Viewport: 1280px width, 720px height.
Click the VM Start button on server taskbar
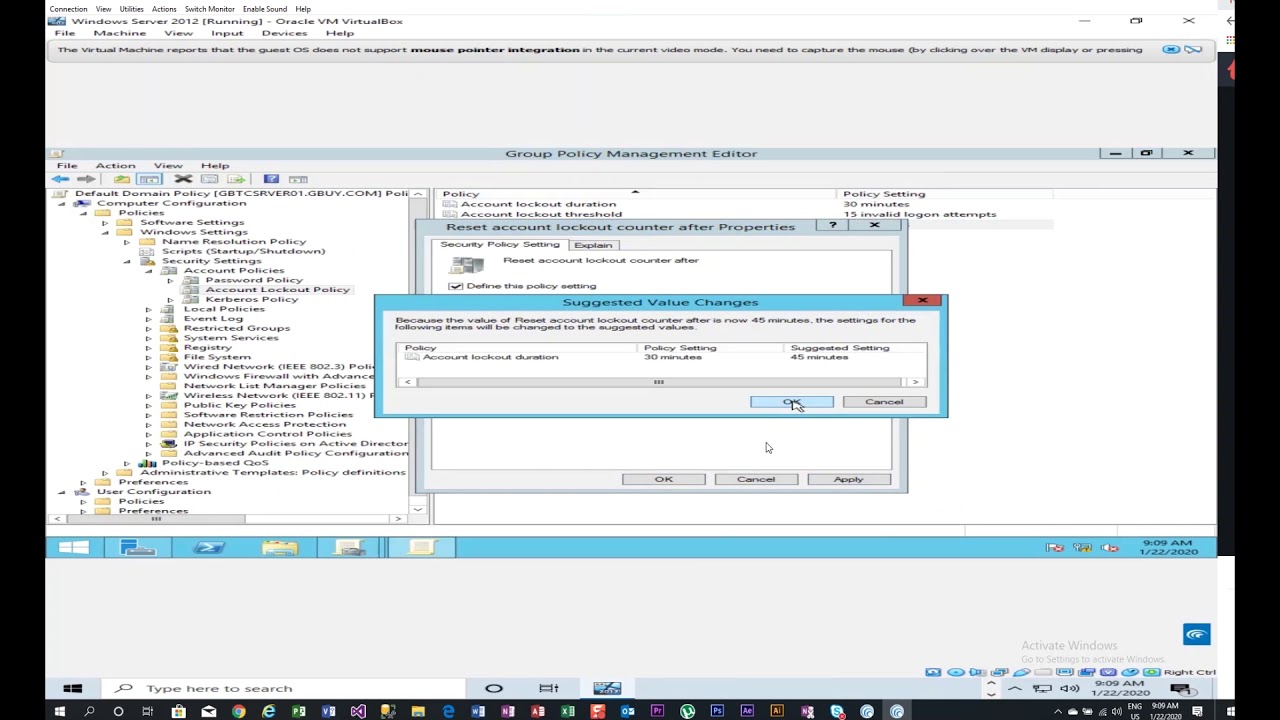(x=73, y=547)
